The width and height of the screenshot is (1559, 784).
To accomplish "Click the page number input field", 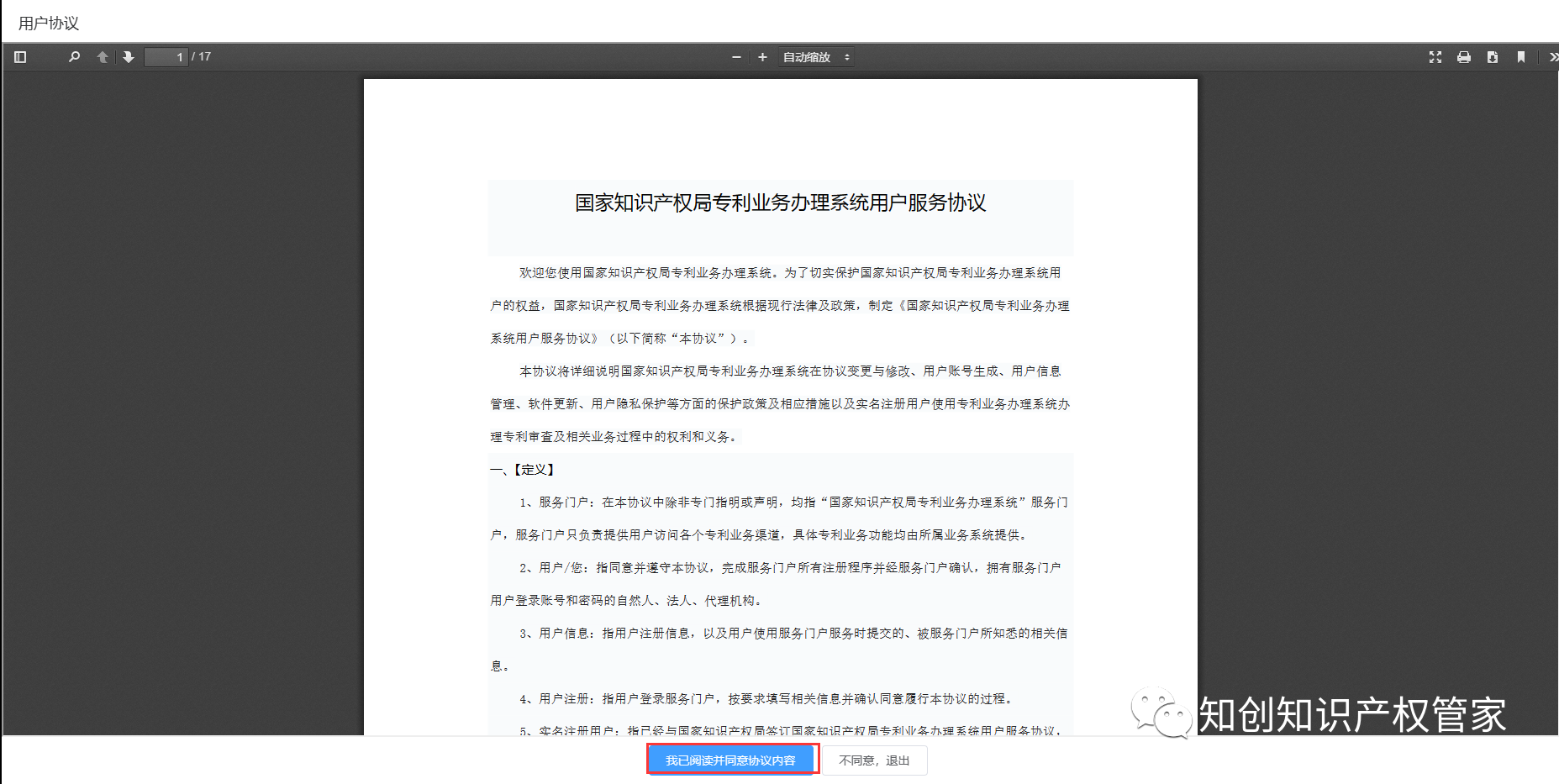I will coord(166,57).
